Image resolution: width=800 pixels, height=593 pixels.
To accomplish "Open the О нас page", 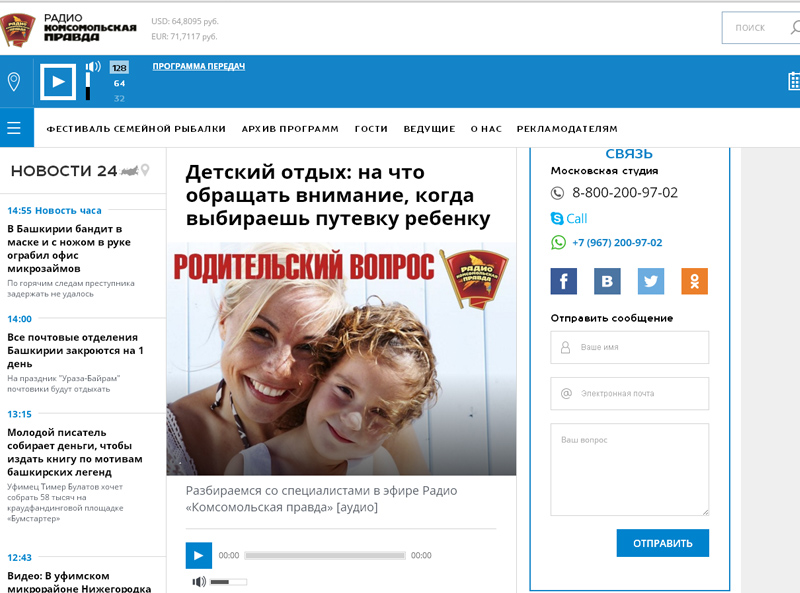I will pyautogui.click(x=486, y=129).
